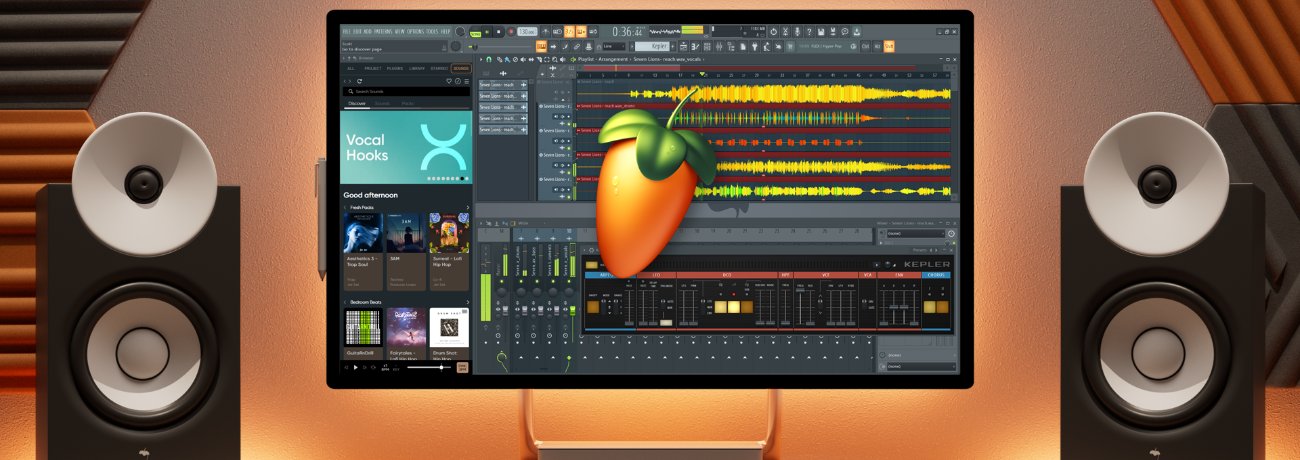
Task: Toggle the orange Shift modifier button
Action: (889, 46)
